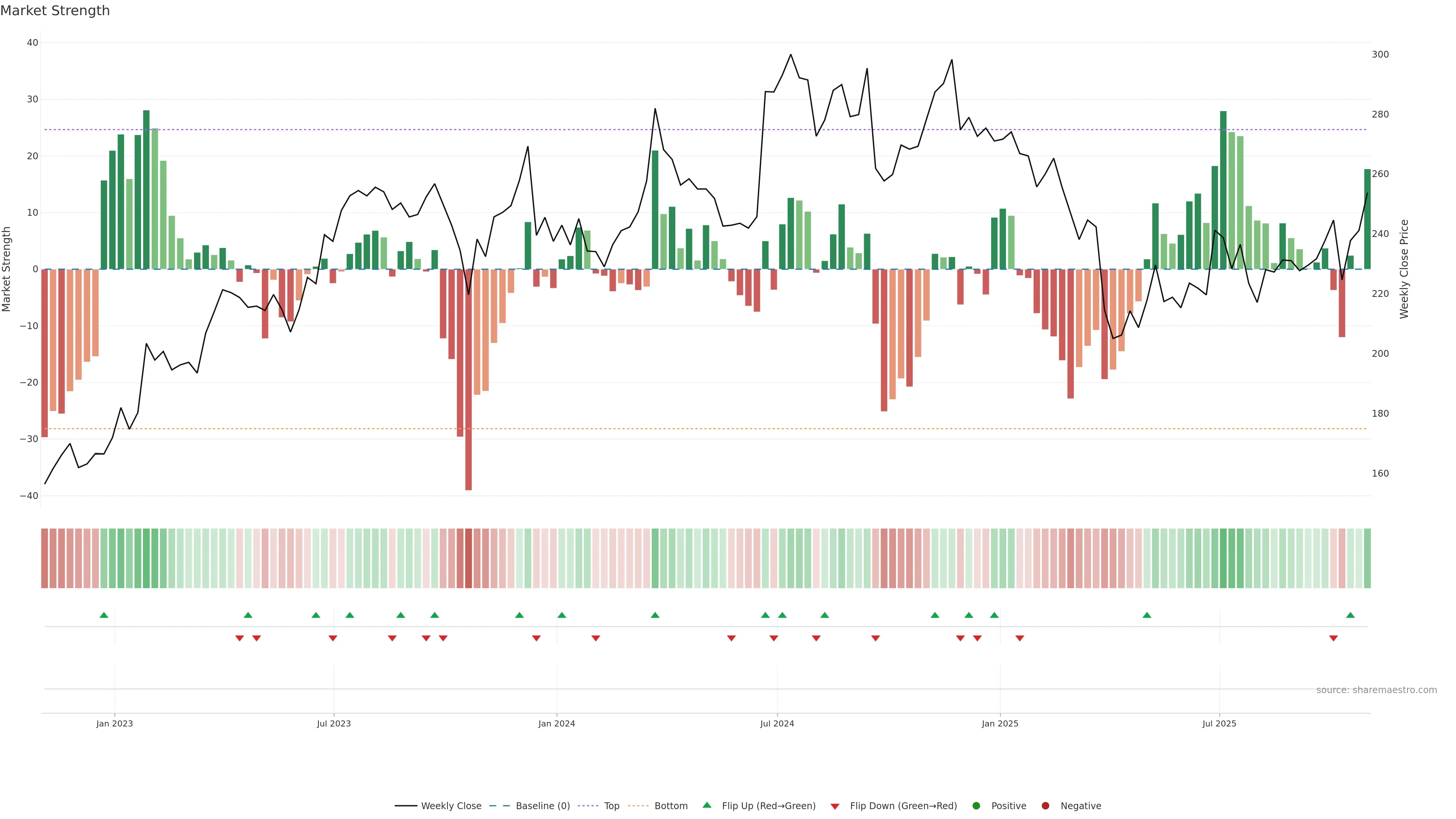This screenshot has width=1456, height=819.
Task: Click the green Positive legend dot
Action: 976,806
